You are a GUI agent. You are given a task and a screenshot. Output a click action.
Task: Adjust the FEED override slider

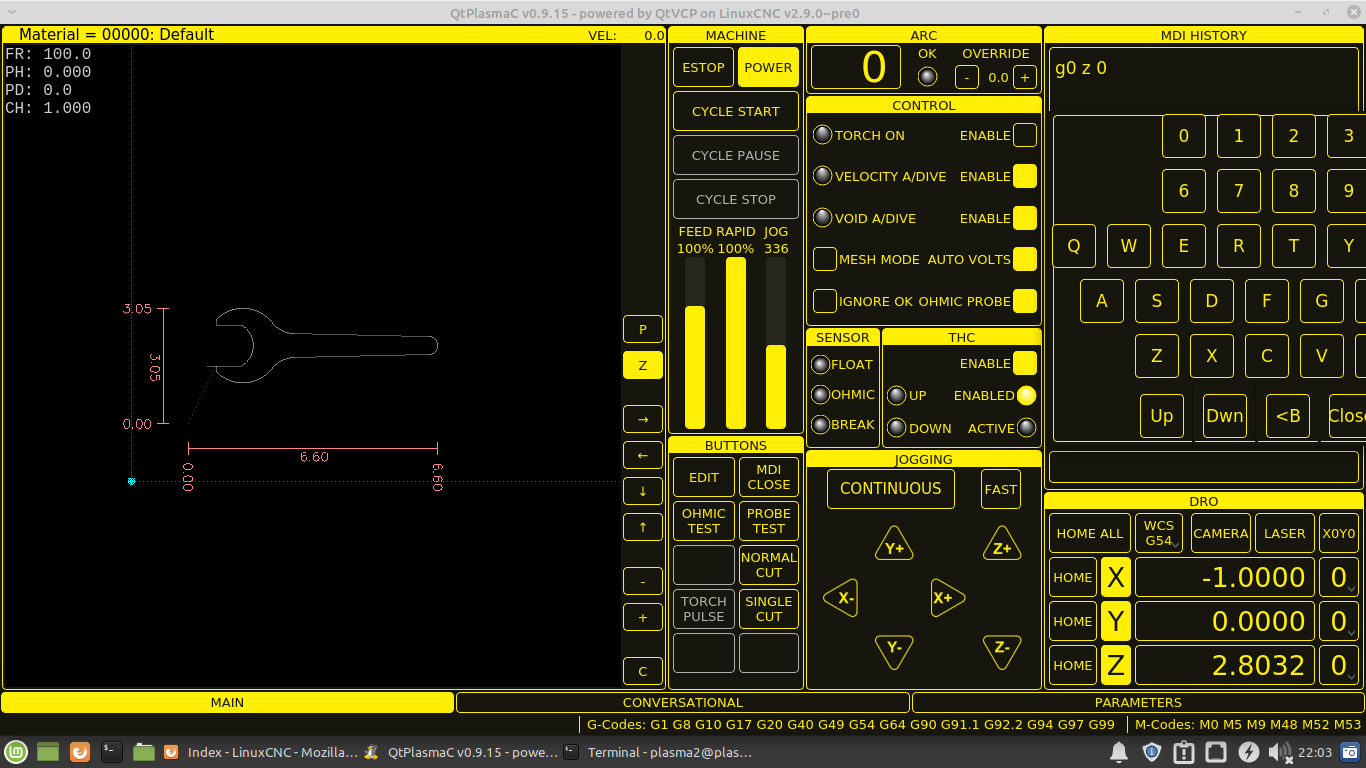coord(695,343)
